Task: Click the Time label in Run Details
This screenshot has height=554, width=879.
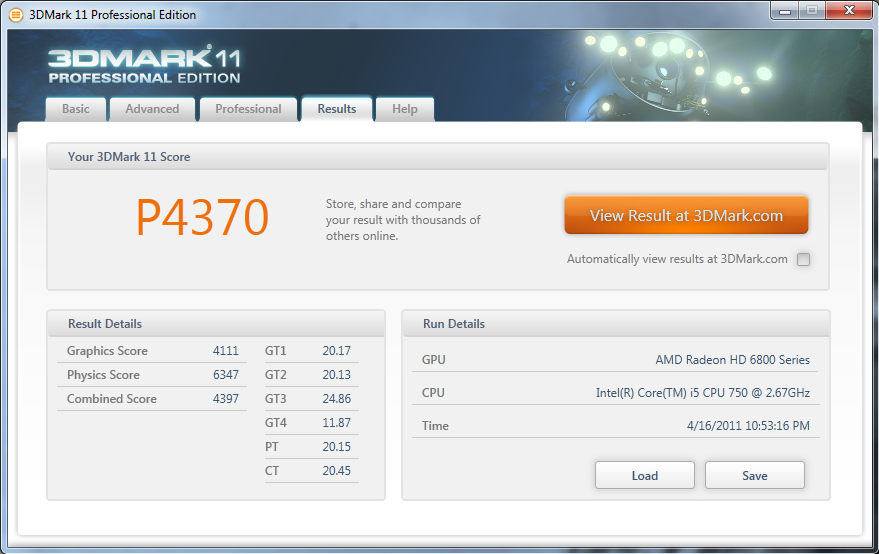Action: pos(435,426)
